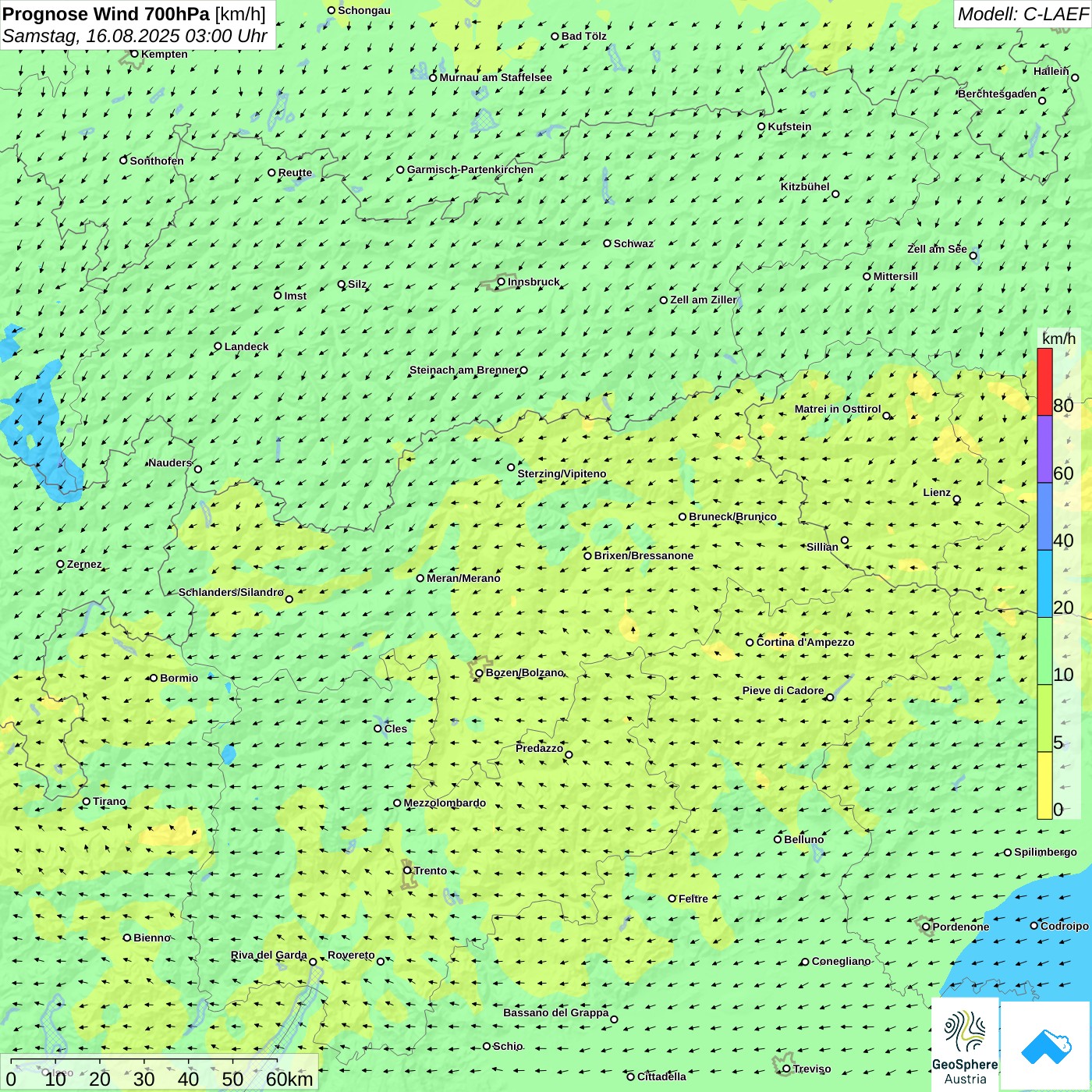Click the 'Schlanders/Silandro' label
1092x1092 pixels.
pos(231,592)
